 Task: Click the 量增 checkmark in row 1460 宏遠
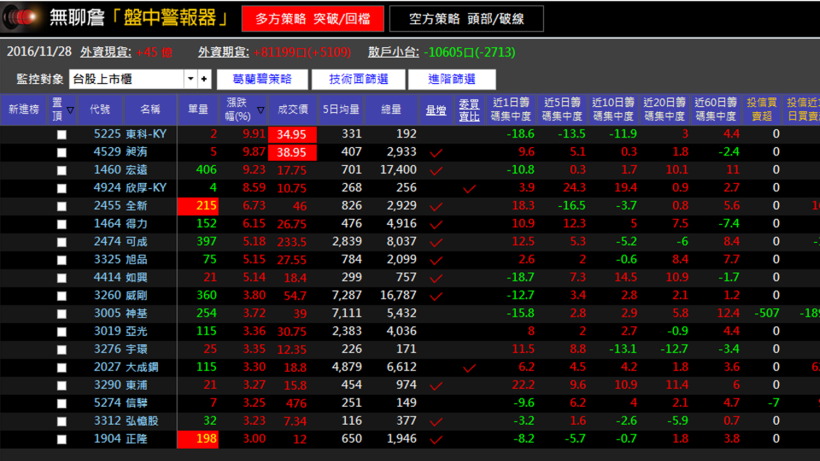click(436, 171)
